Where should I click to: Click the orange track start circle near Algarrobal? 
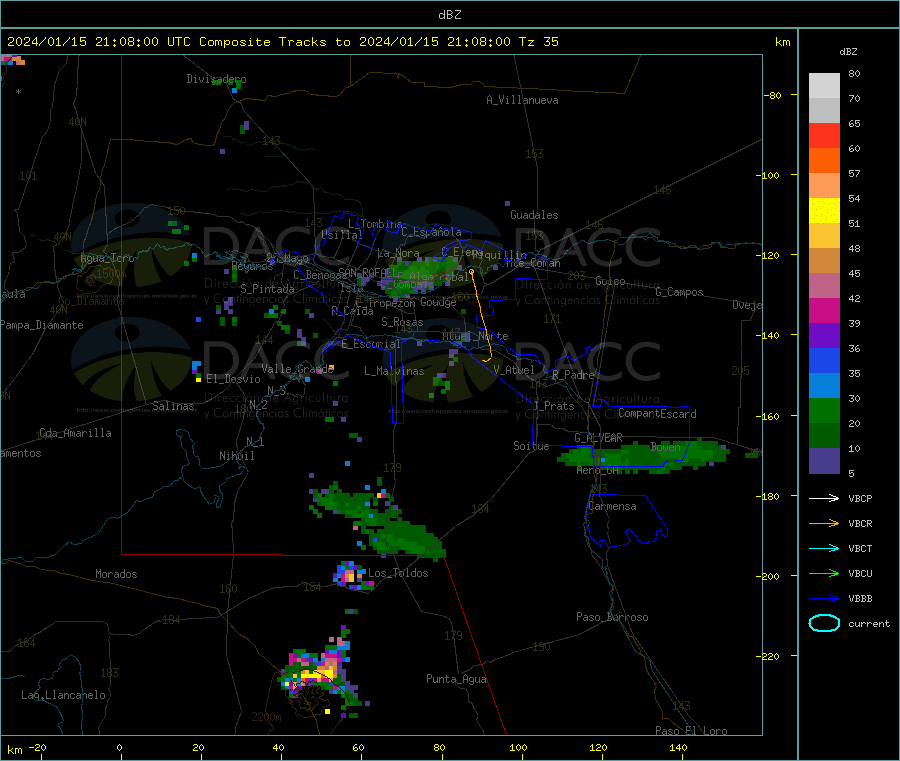(472, 271)
